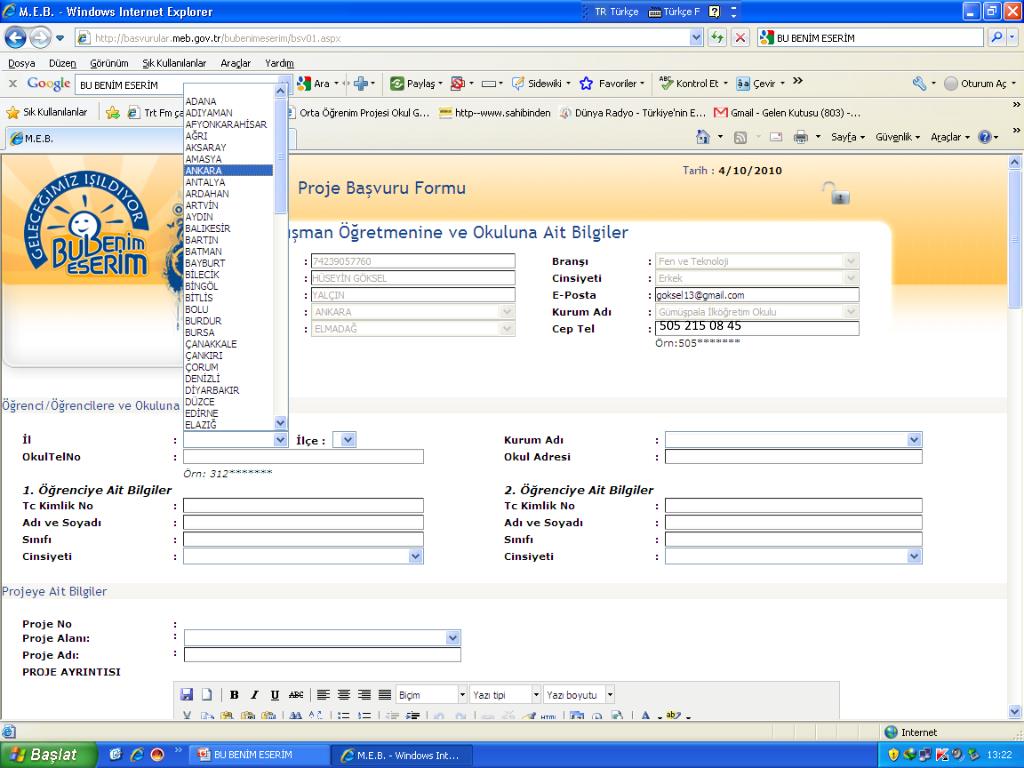The image size is (1024, 768).
Task: Apply Underline in the project editor
Action: (275, 695)
